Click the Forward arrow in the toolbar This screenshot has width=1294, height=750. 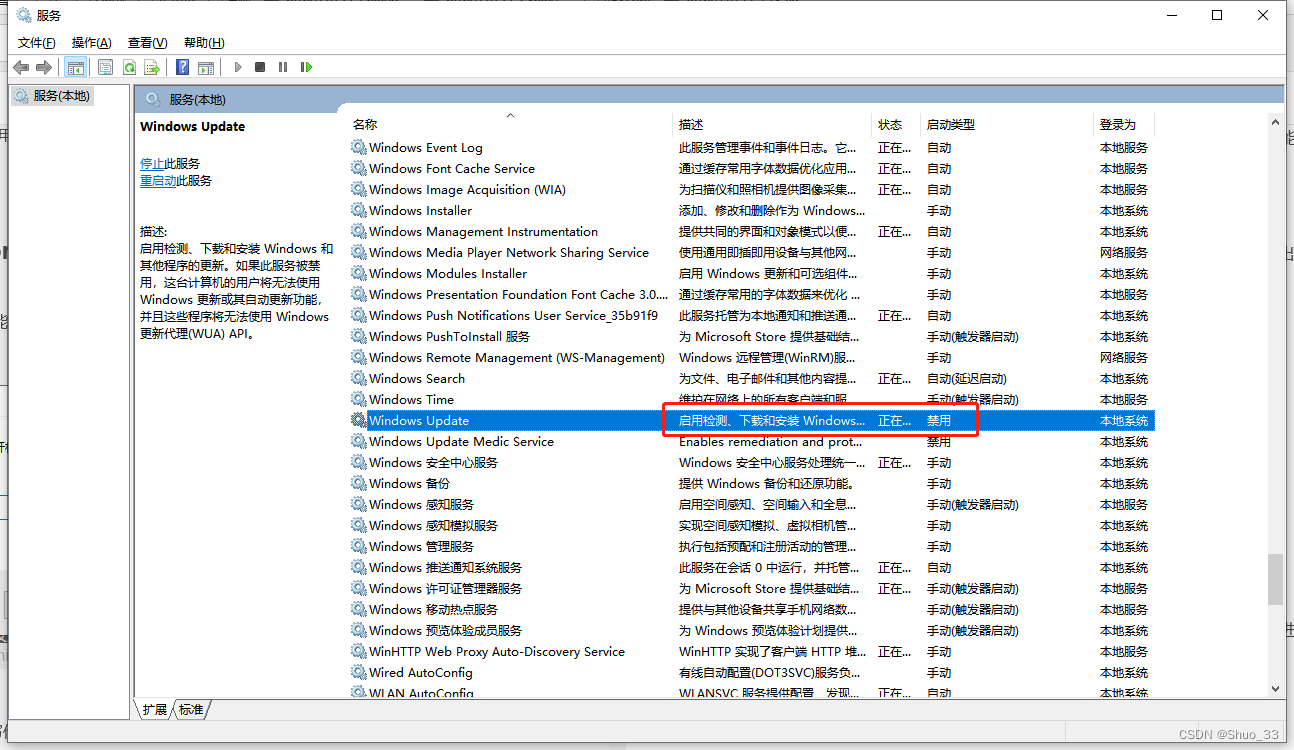[x=43, y=67]
